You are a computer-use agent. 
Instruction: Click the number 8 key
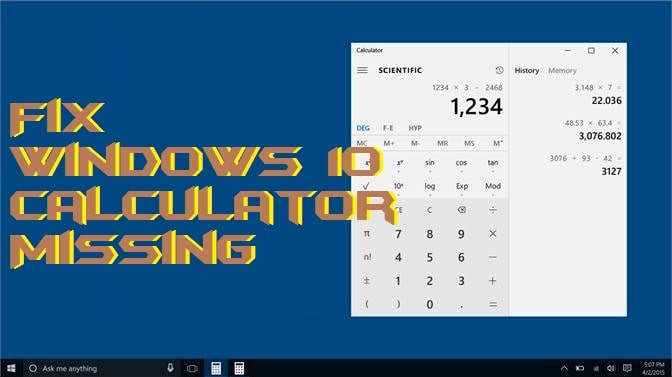(429, 234)
